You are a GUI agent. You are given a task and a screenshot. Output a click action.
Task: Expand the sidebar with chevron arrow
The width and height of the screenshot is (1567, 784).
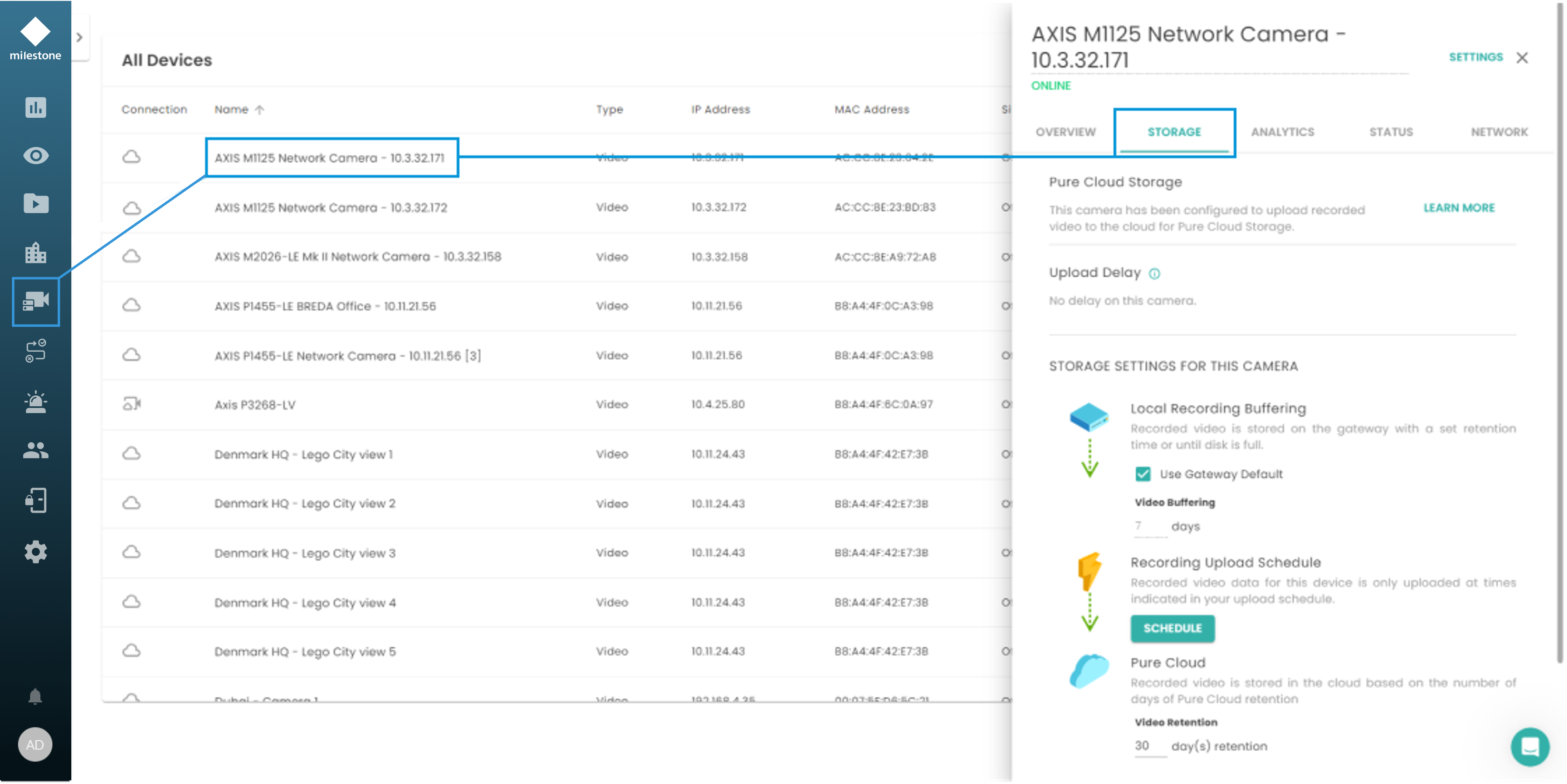click(80, 37)
